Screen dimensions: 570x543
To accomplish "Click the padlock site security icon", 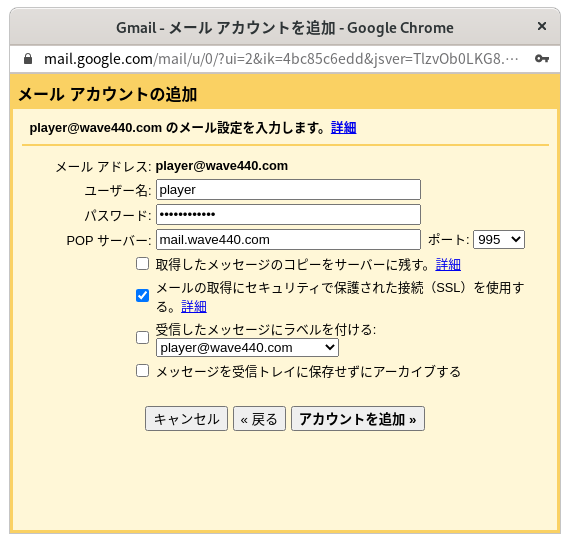I will (x=28, y=59).
